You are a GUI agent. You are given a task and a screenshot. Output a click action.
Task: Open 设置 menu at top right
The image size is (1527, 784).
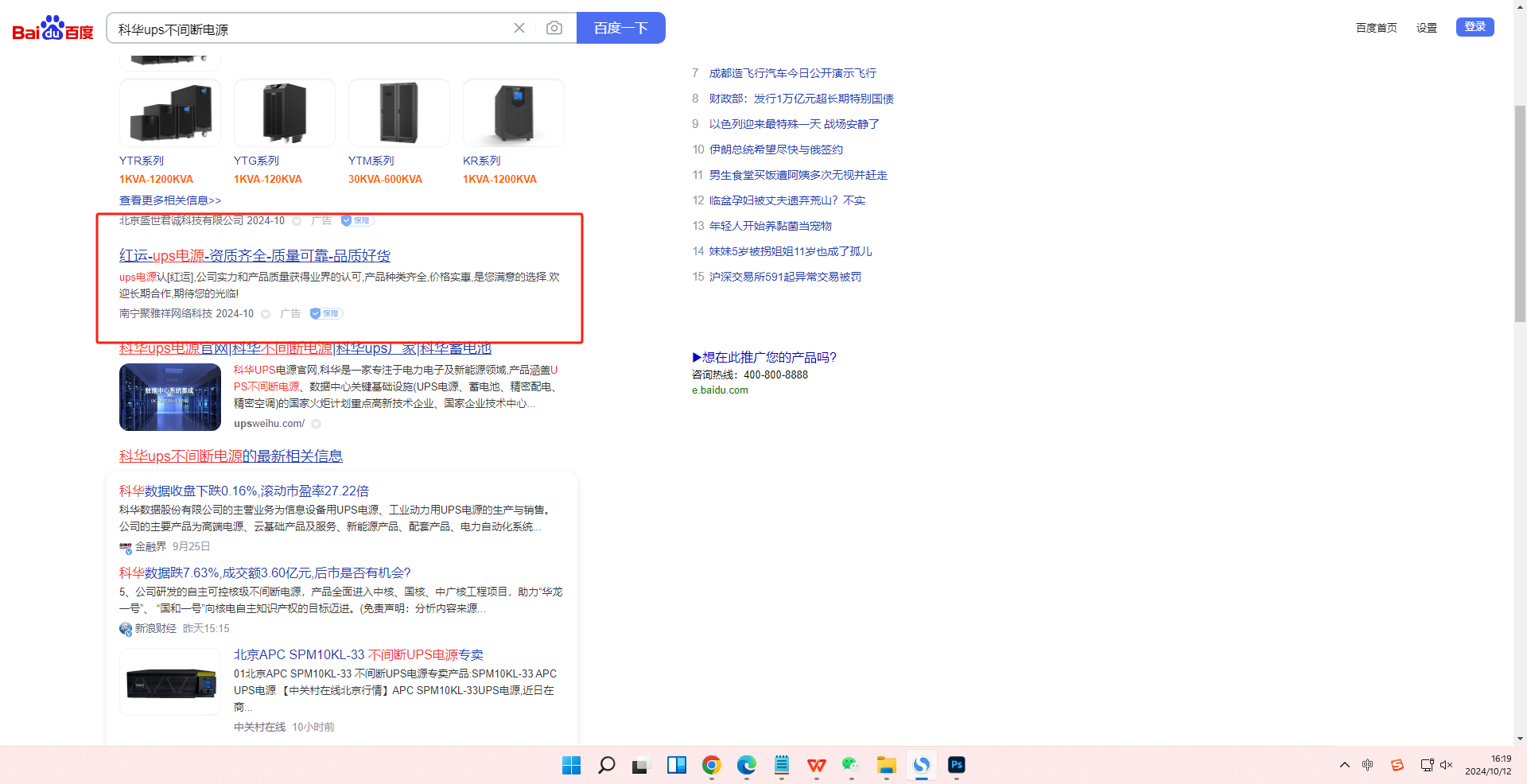coord(1426,28)
